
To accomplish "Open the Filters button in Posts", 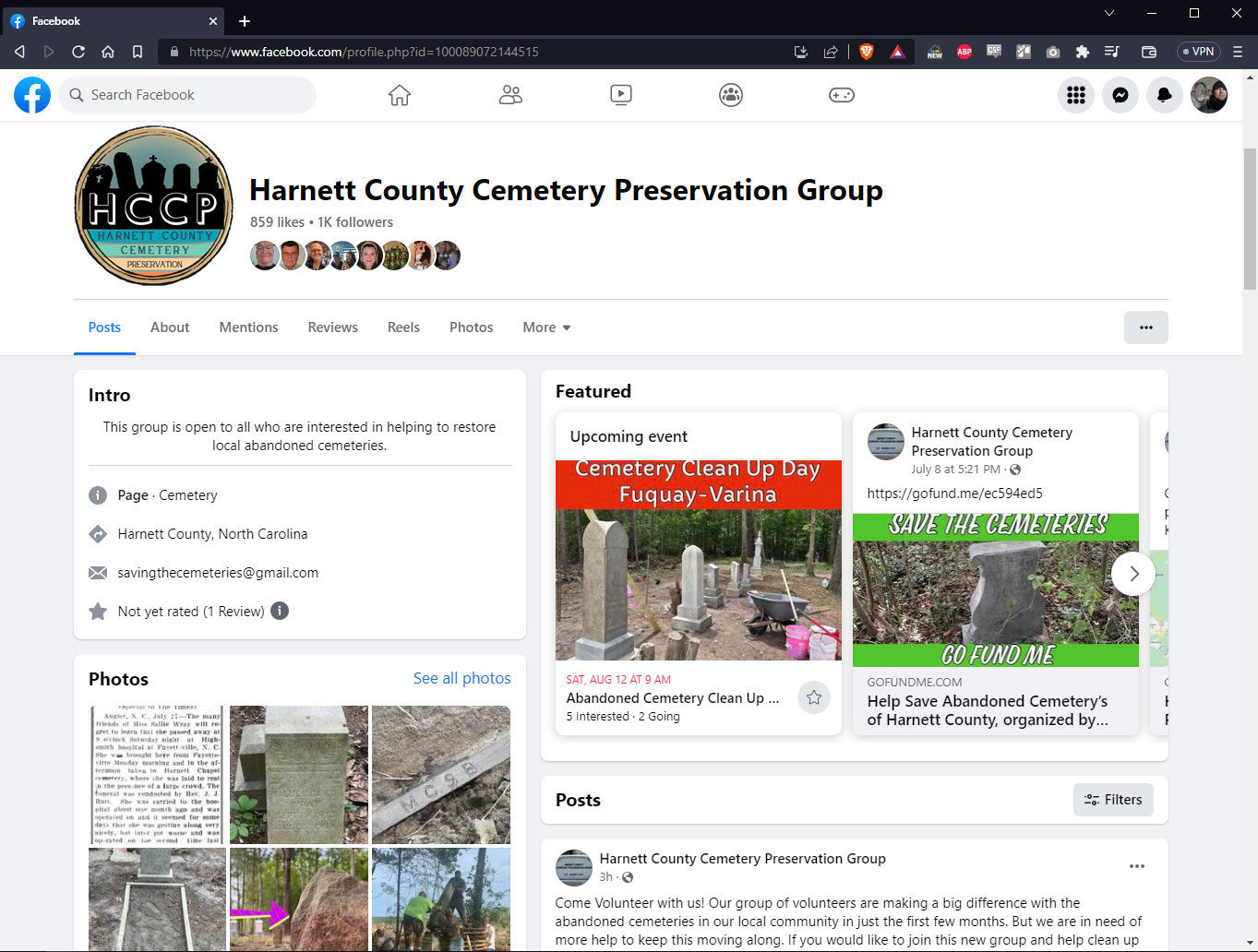I will click(x=1113, y=800).
